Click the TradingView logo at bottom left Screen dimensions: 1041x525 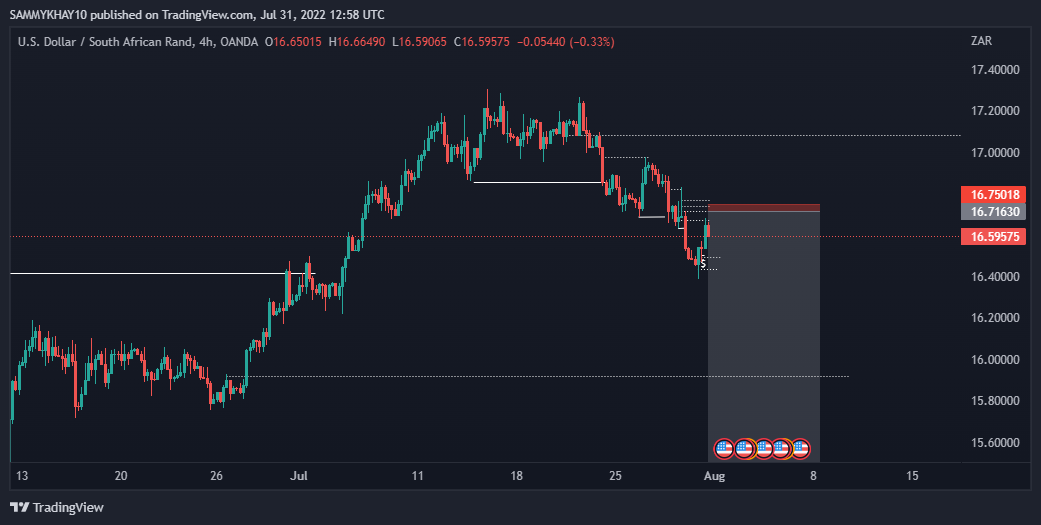(57, 507)
